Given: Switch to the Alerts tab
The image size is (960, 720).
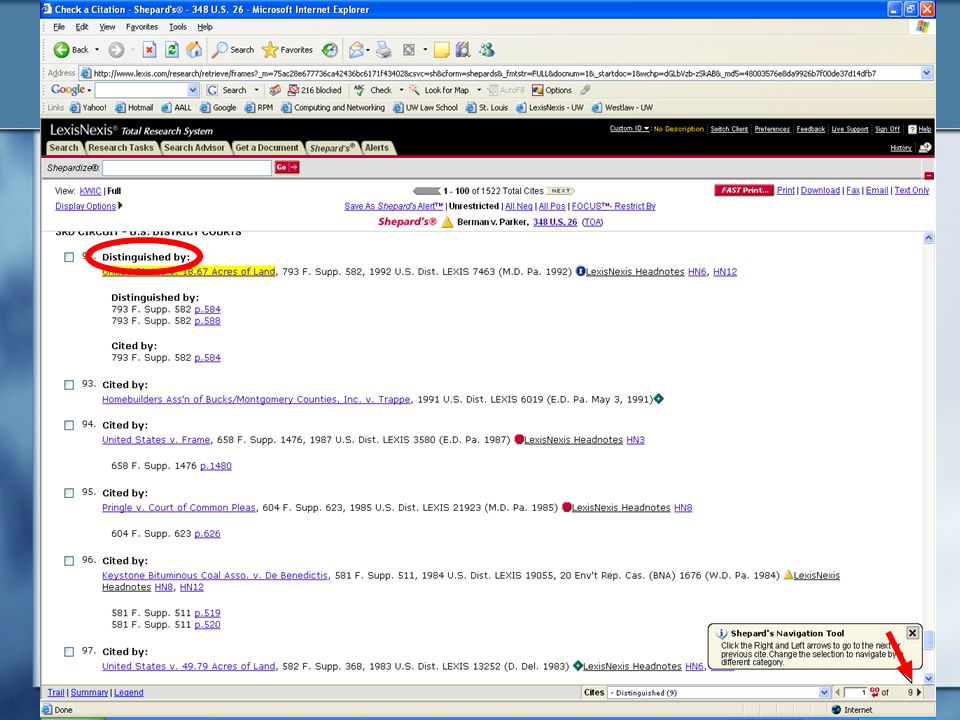Looking at the screenshot, I should (377, 148).
